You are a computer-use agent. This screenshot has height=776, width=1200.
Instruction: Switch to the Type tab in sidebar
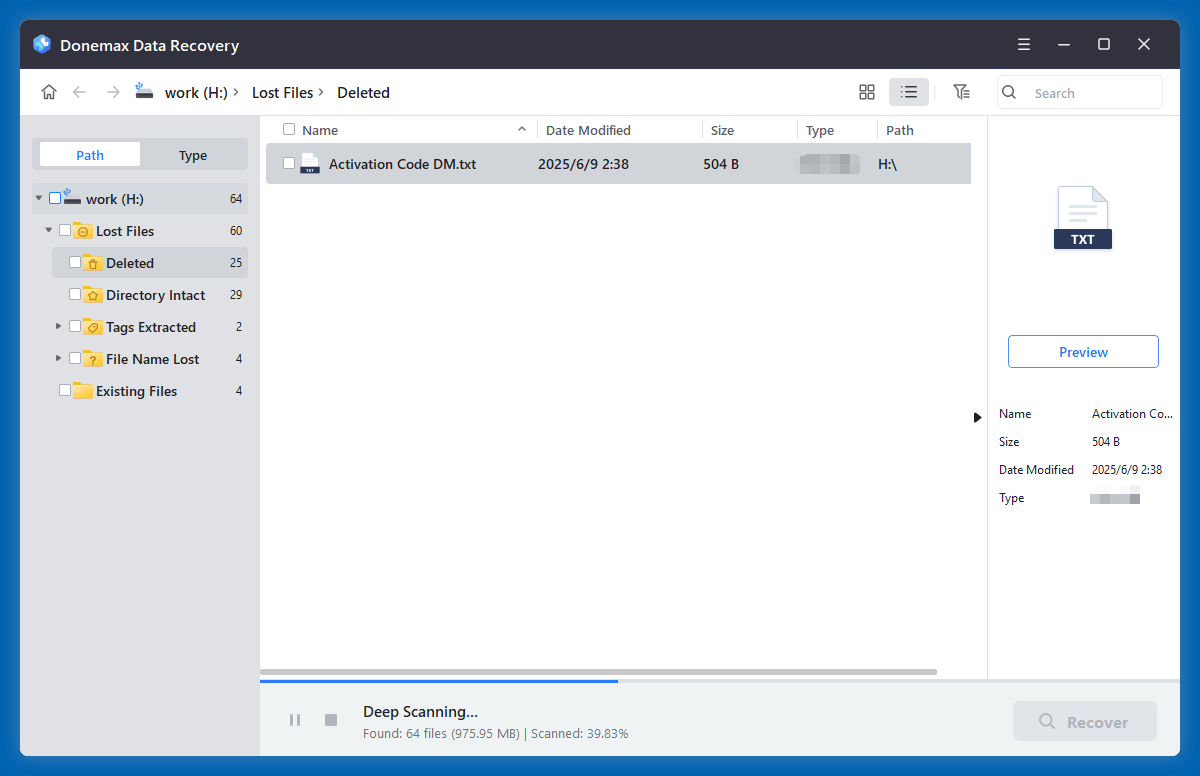click(x=192, y=154)
